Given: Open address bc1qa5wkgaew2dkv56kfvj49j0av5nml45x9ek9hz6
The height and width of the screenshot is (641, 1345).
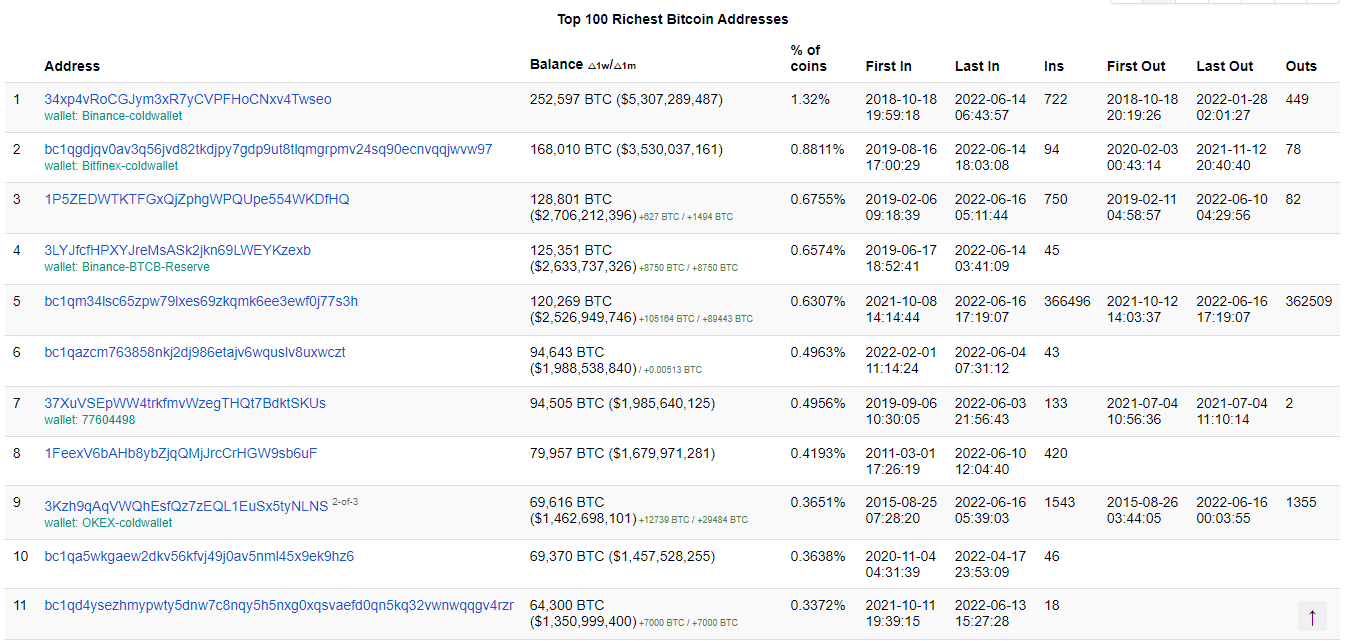Looking at the screenshot, I should click(199, 556).
